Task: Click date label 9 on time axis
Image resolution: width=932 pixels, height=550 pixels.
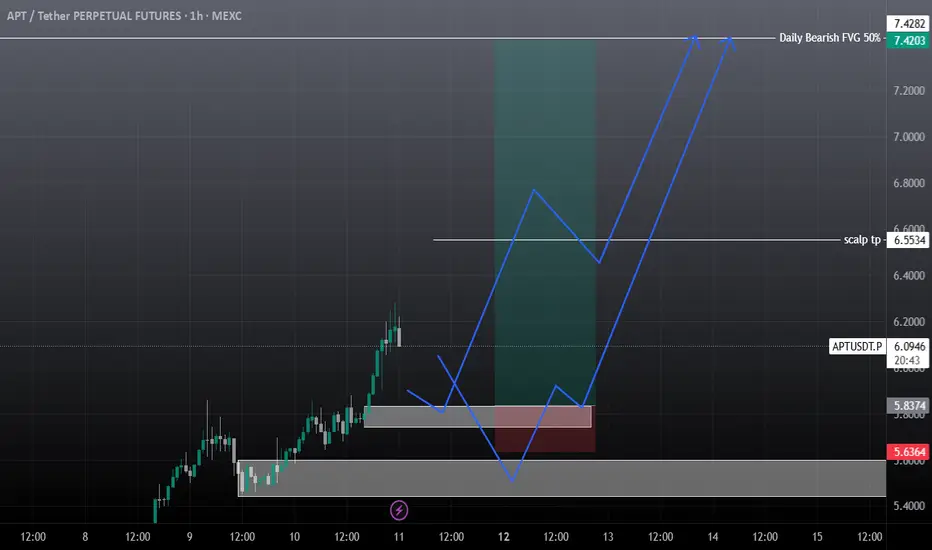Action: click(190, 537)
